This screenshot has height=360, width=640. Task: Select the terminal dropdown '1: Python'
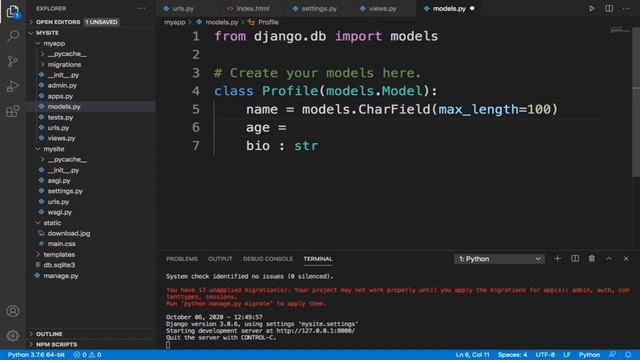coord(499,259)
